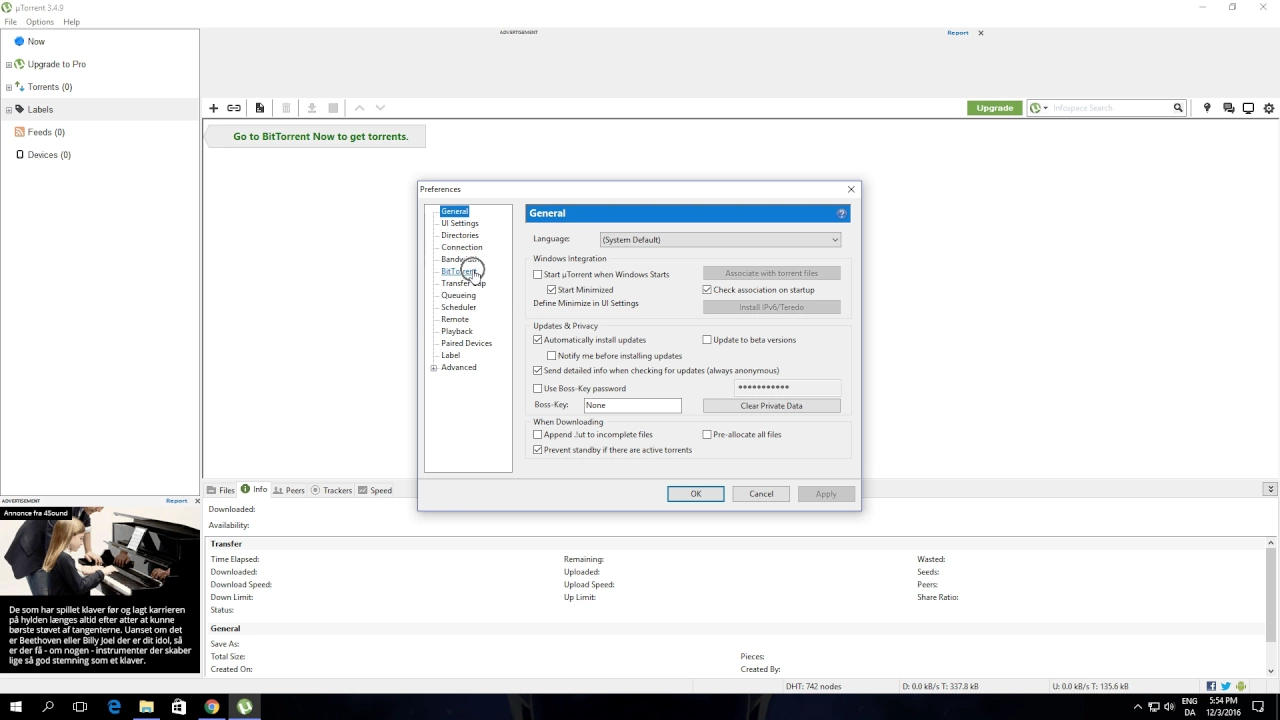Image resolution: width=1280 pixels, height=720 pixels.
Task: Click the search magnifier icon in toolbar
Action: tap(1178, 108)
